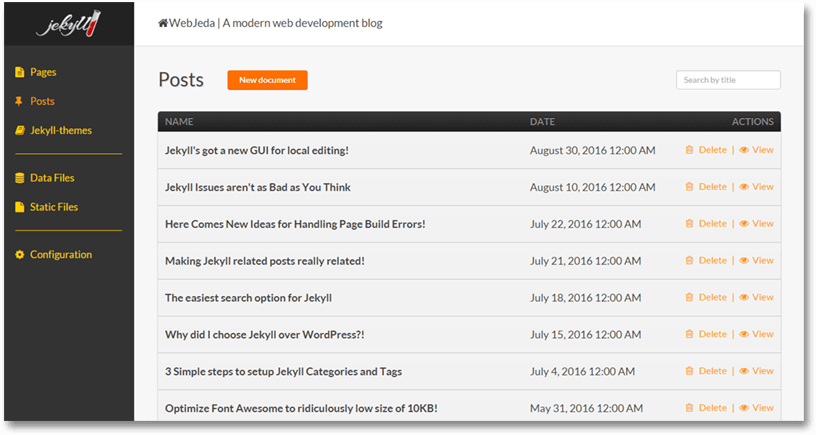The height and width of the screenshot is (435, 816).
Task: View text link for July 18, 2016 post
Action: pyautogui.click(x=763, y=298)
